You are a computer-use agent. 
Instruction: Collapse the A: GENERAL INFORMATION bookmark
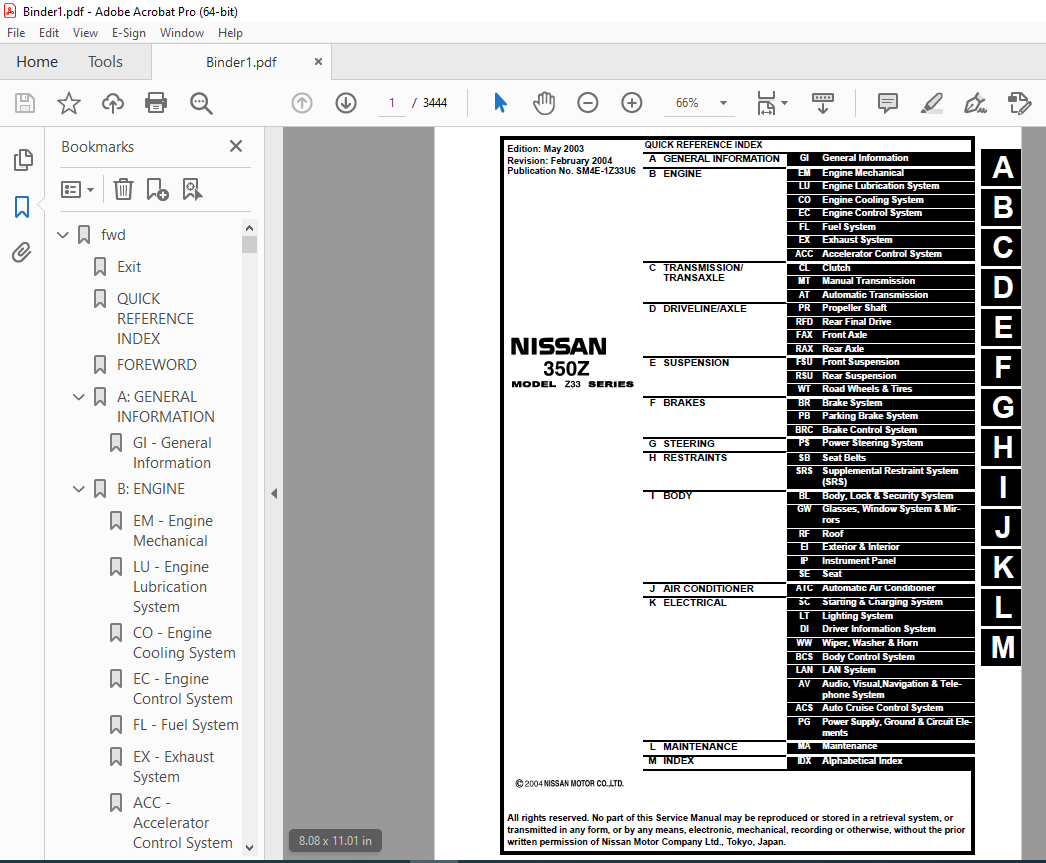click(x=79, y=397)
